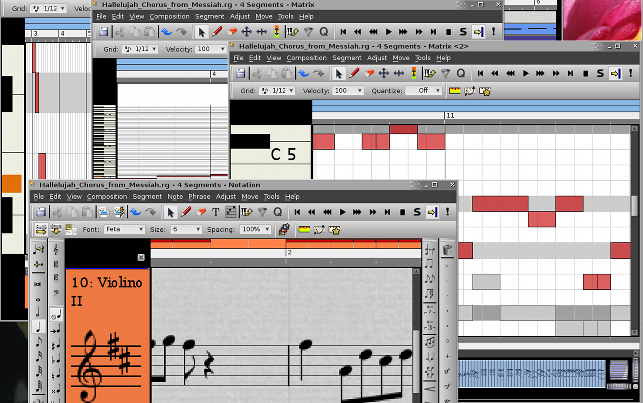Stop playback in Notation window transport
643x403 pixels.
[x=402, y=212]
